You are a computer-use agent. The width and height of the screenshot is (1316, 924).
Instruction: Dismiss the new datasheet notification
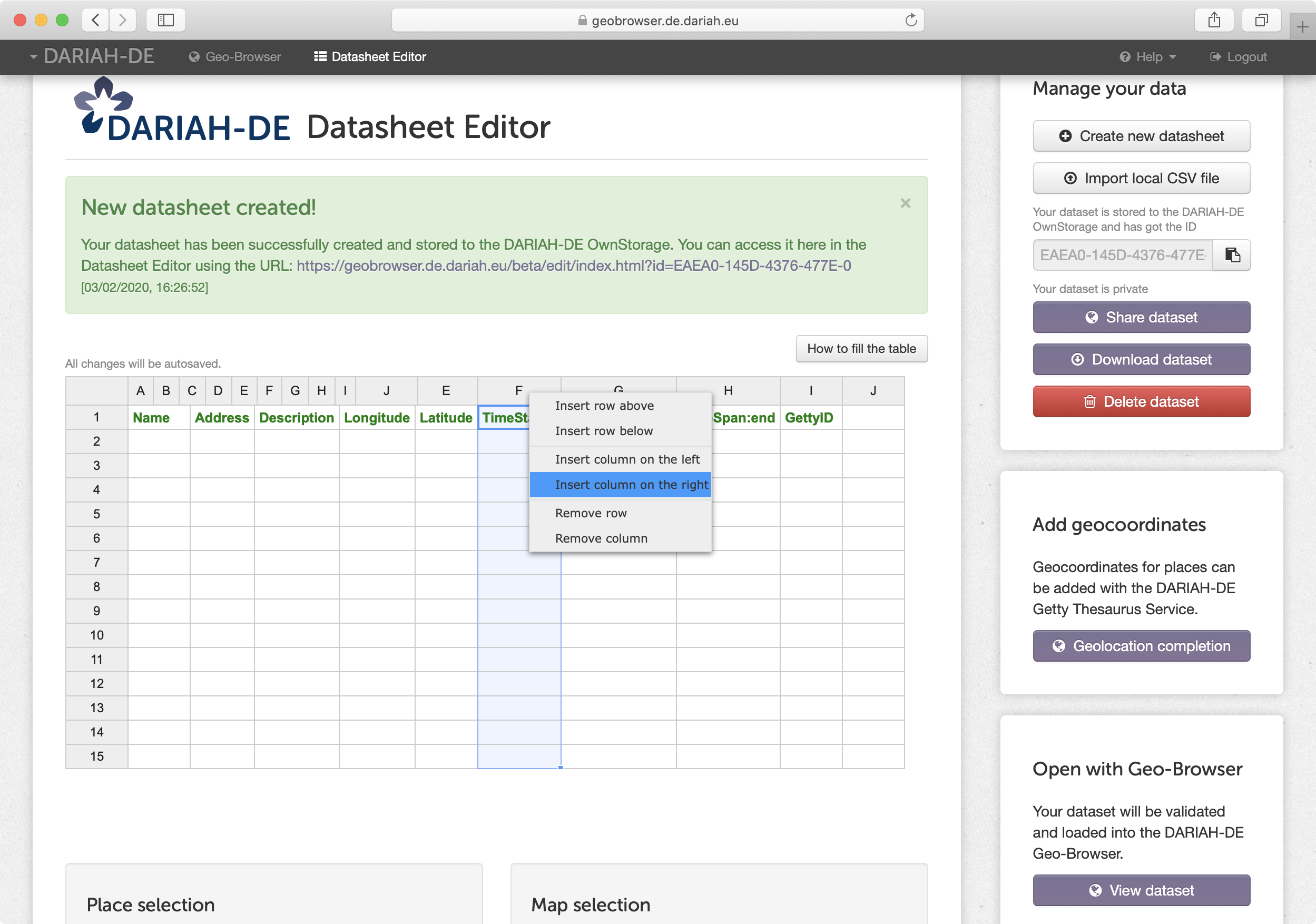[906, 203]
